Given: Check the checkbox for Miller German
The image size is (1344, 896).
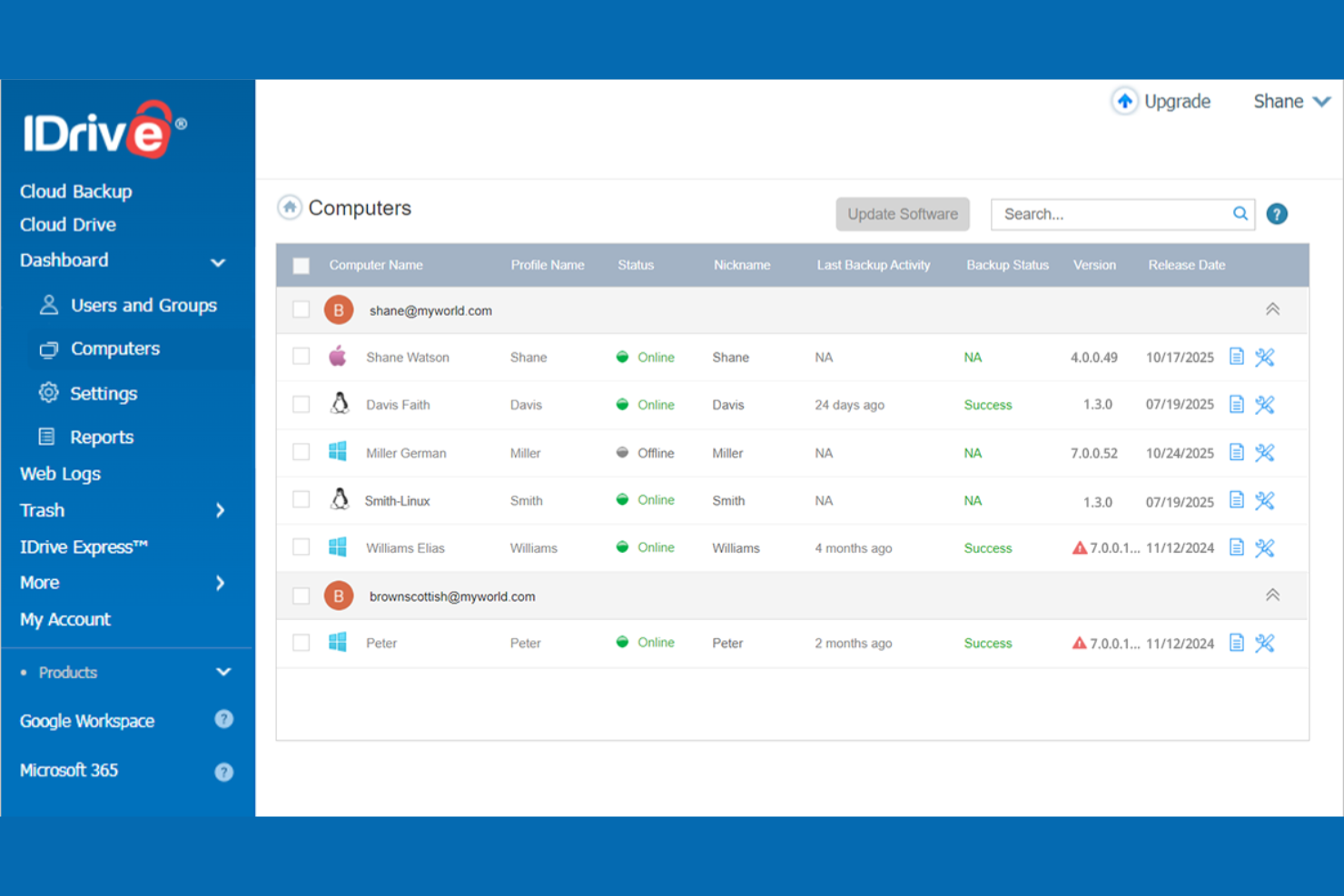Looking at the screenshot, I should [x=301, y=451].
